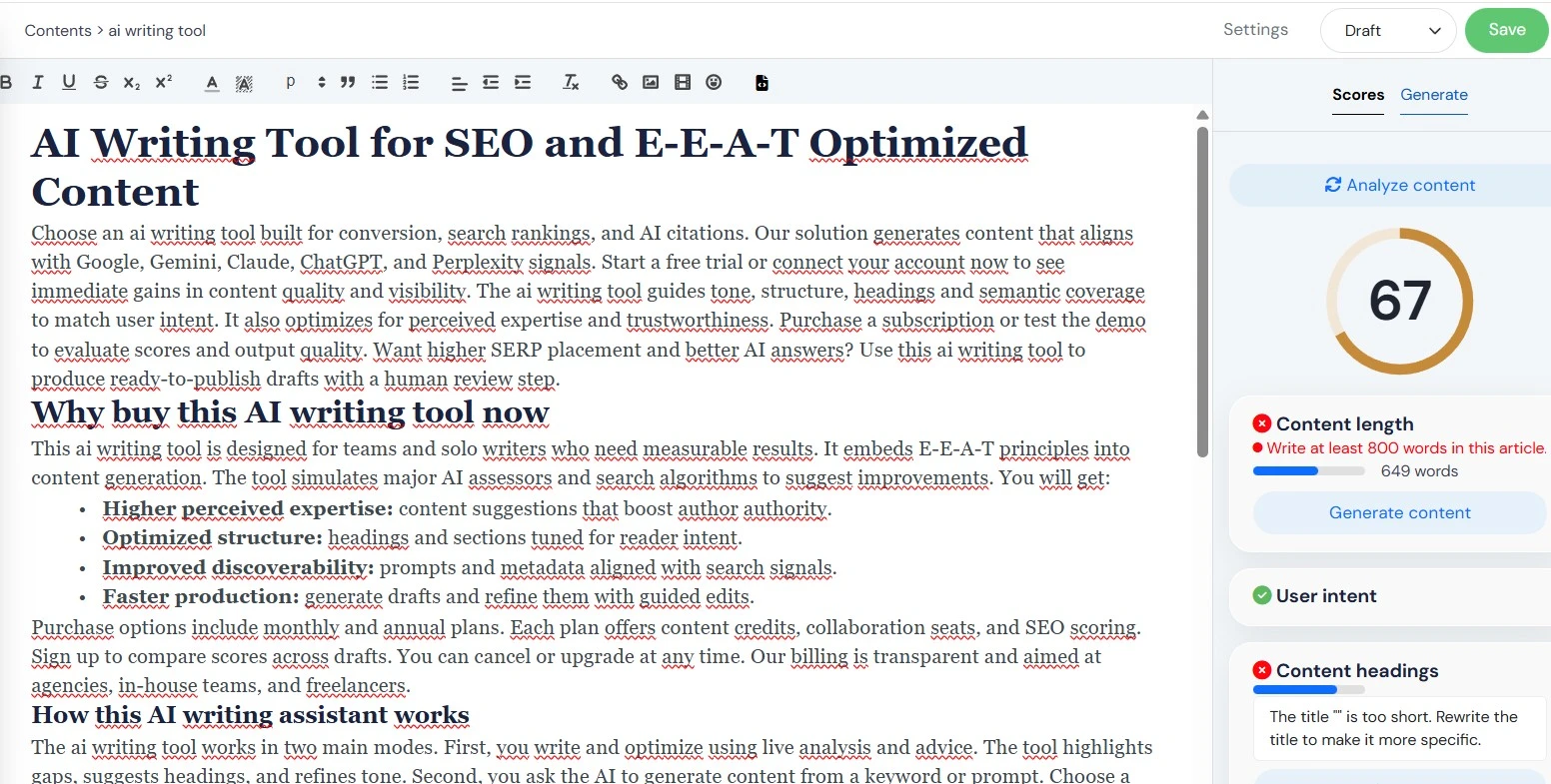Click the 'Improved discoverability:' bullet
This screenshot has height=784, width=1551.
click(x=239, y=567)
